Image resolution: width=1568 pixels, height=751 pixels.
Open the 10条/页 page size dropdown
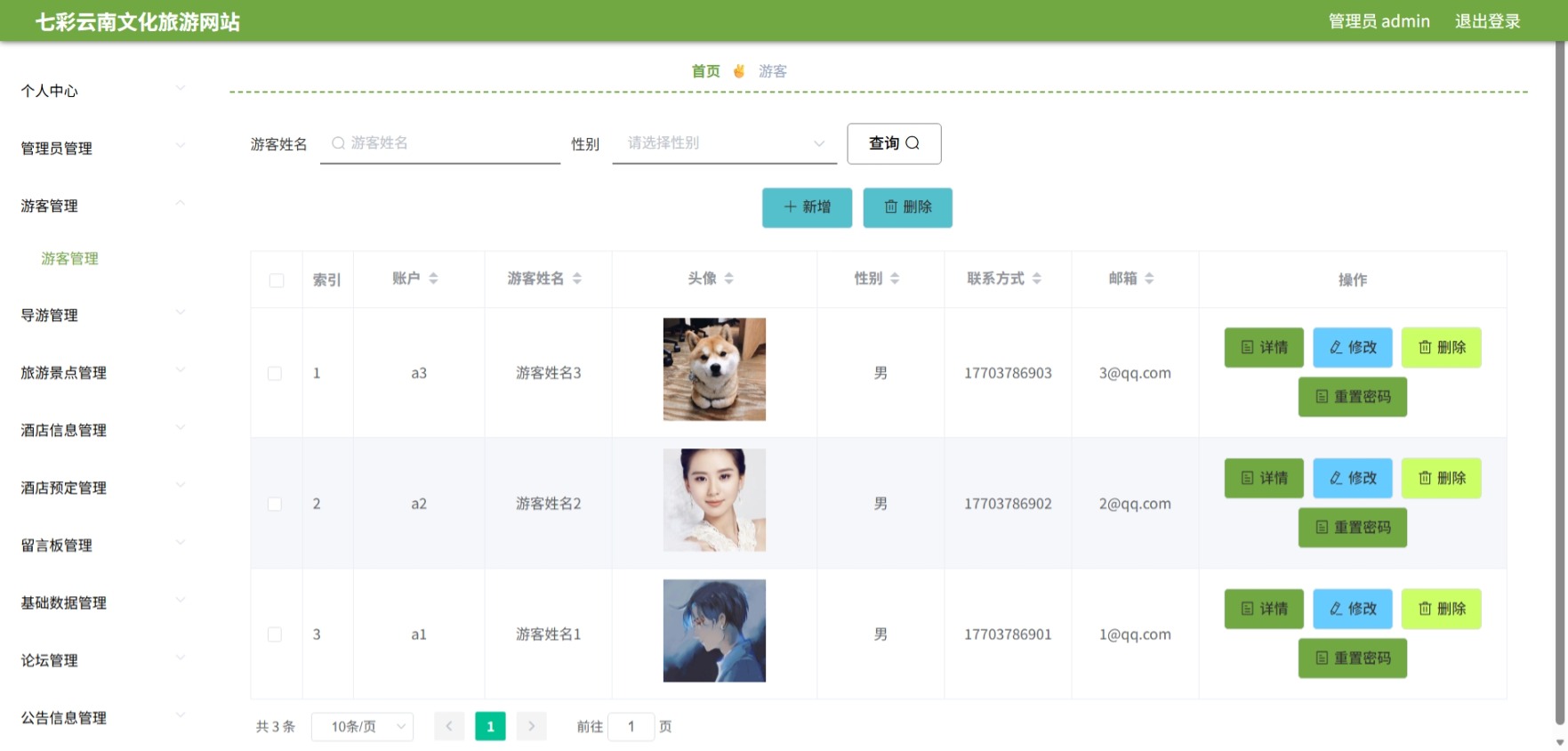[363, 727]
